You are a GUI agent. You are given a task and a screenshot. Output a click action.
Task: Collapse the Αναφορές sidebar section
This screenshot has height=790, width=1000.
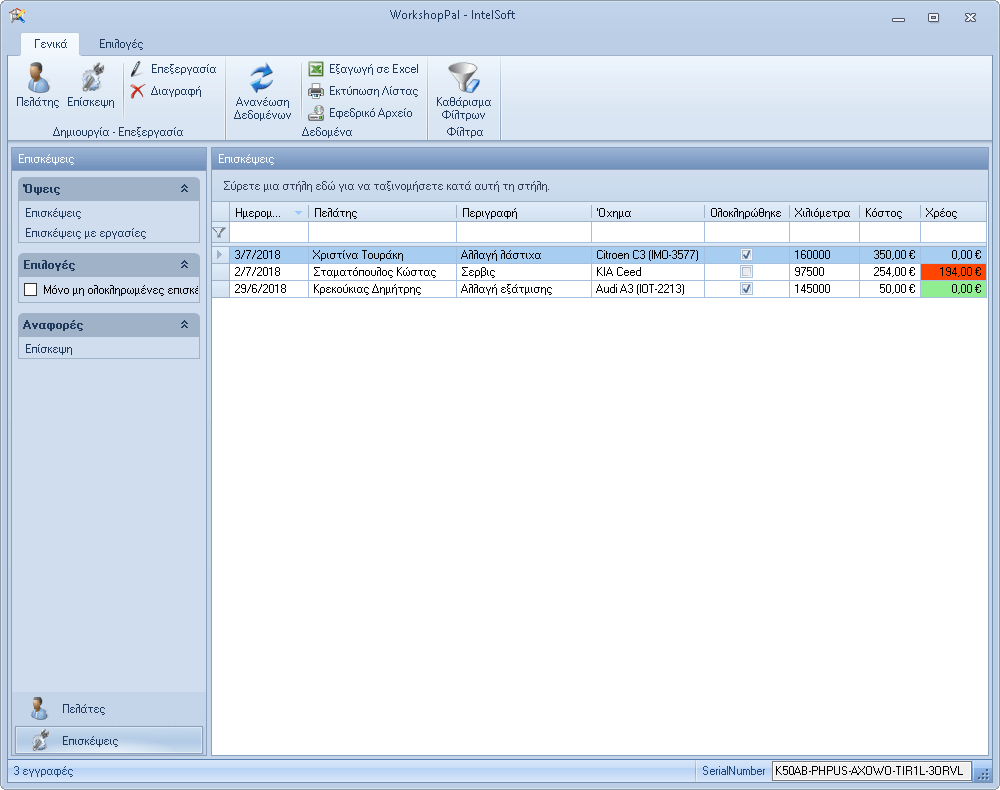[x=184, y=325]
